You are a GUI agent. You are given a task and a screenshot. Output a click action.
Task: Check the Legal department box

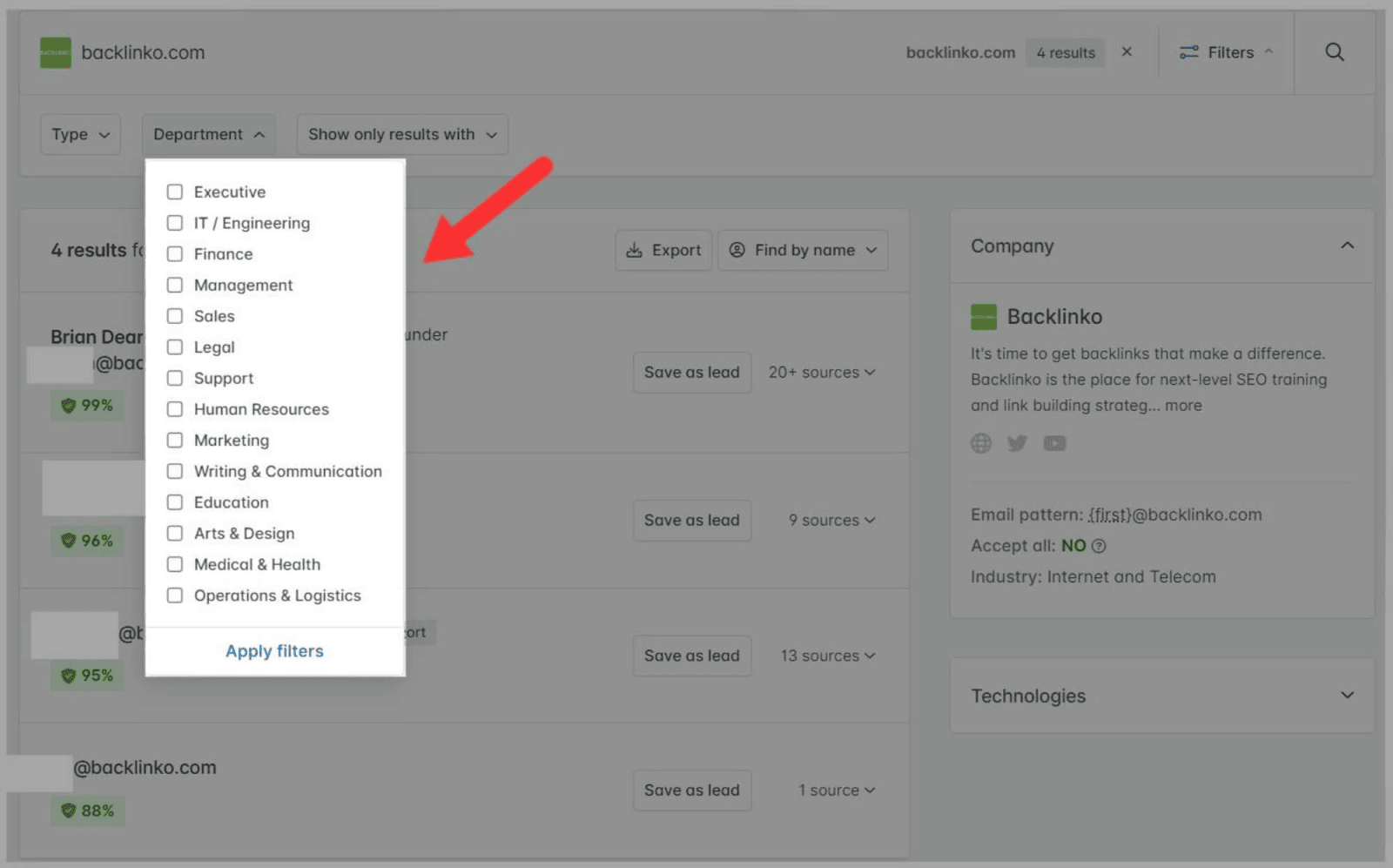[175, 347]
